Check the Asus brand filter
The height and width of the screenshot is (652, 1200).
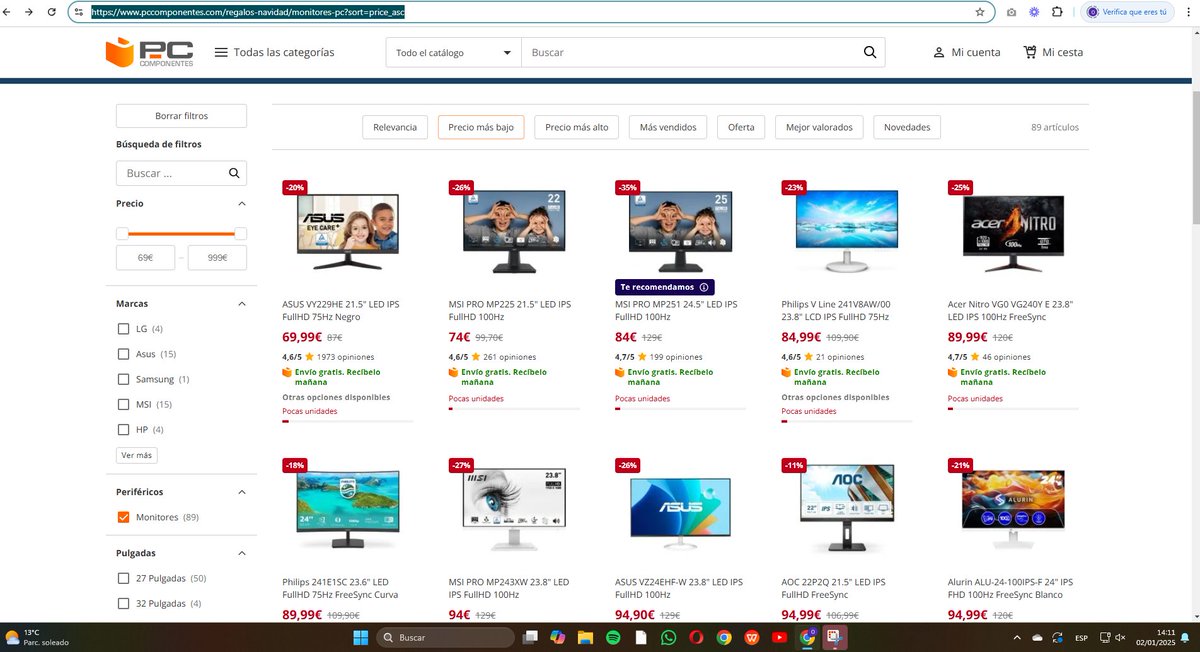pyautogui.click(x=124, y=354)
